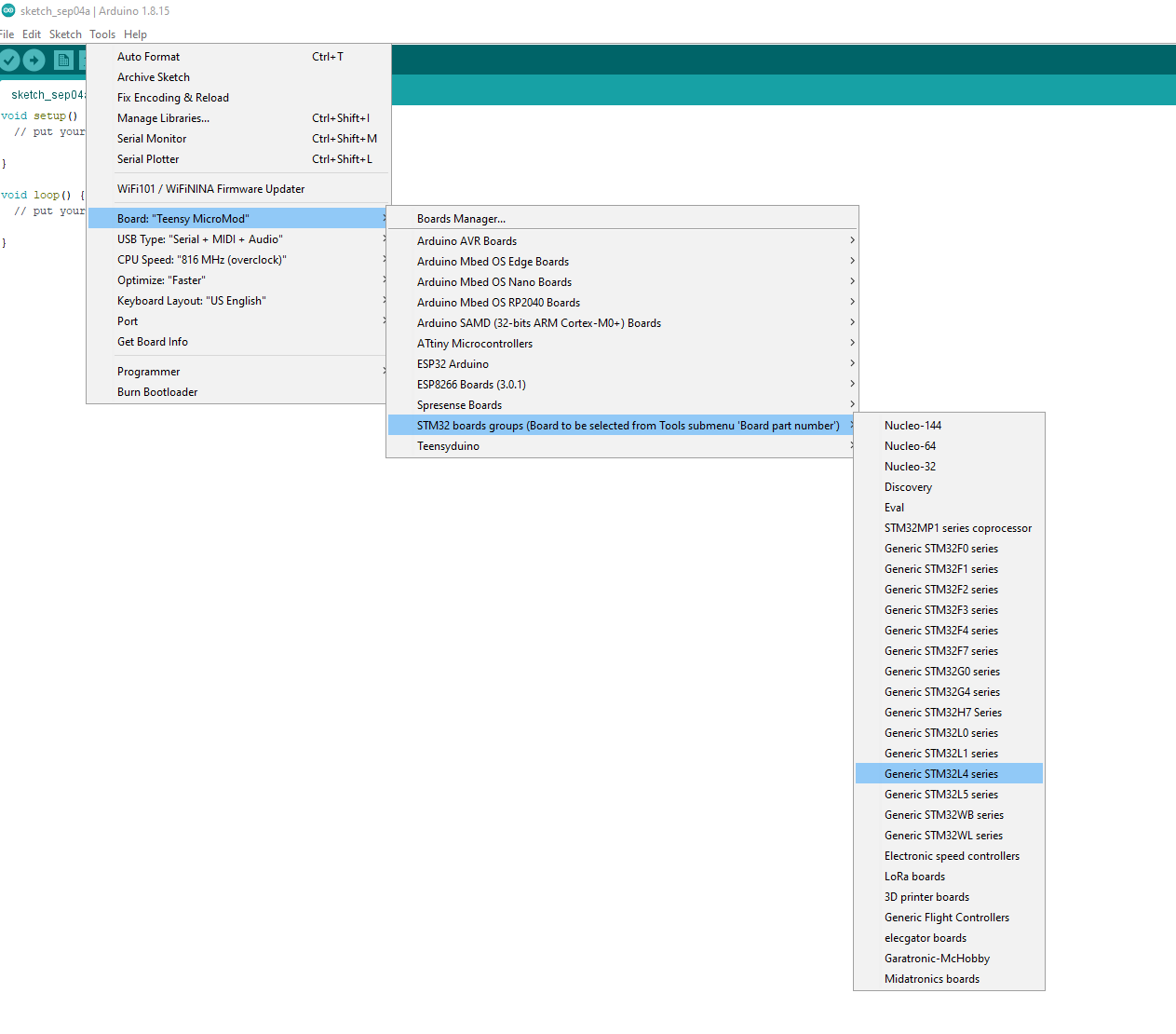Open the Serial Plotter
Viewport: 1176px width, 1034px height.
pyautogui.click(x=238, y=159)
